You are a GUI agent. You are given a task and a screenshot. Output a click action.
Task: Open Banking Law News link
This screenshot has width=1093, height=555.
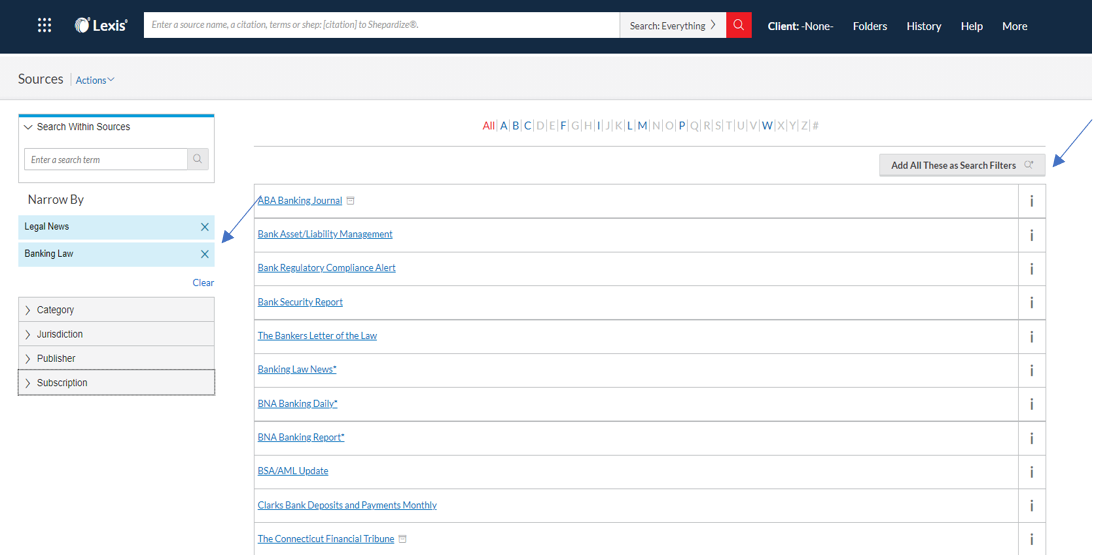[297, 370]
